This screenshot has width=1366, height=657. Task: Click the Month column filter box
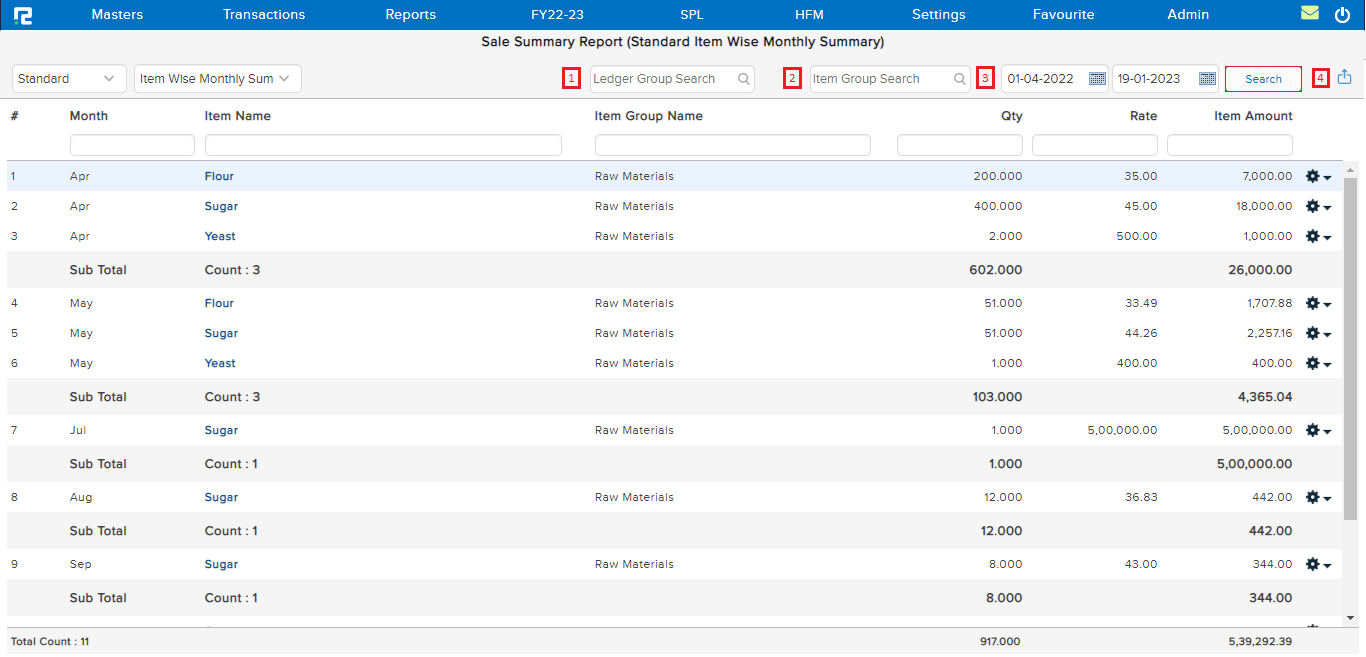click(131, 144)
